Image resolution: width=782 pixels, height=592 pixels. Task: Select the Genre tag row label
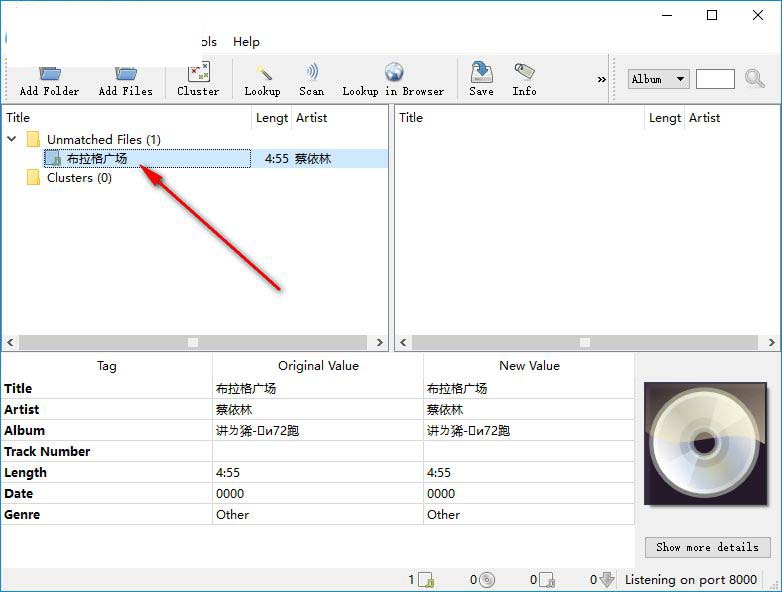(22, 514)
